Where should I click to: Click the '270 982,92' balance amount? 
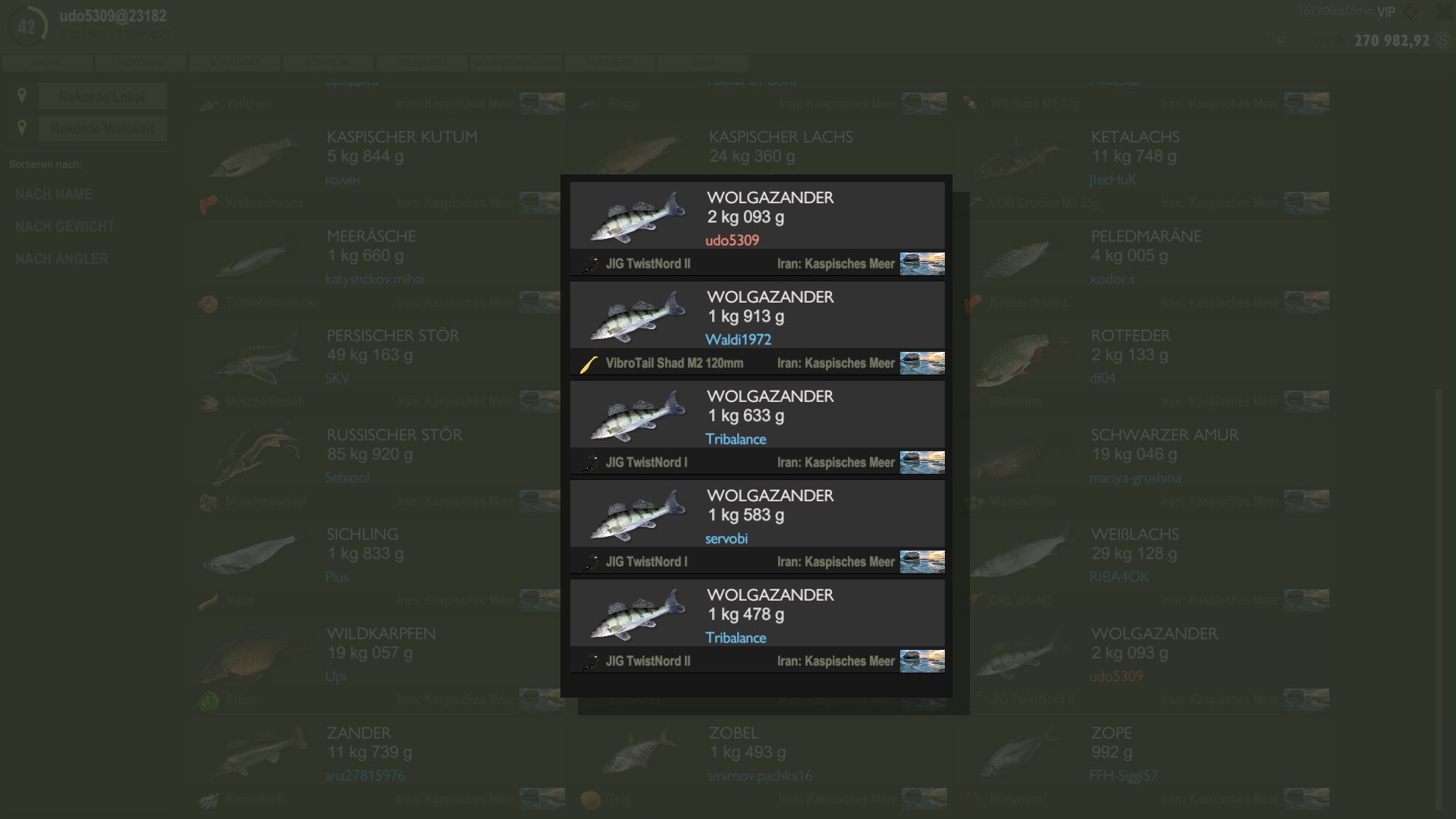click(1392, 40)
